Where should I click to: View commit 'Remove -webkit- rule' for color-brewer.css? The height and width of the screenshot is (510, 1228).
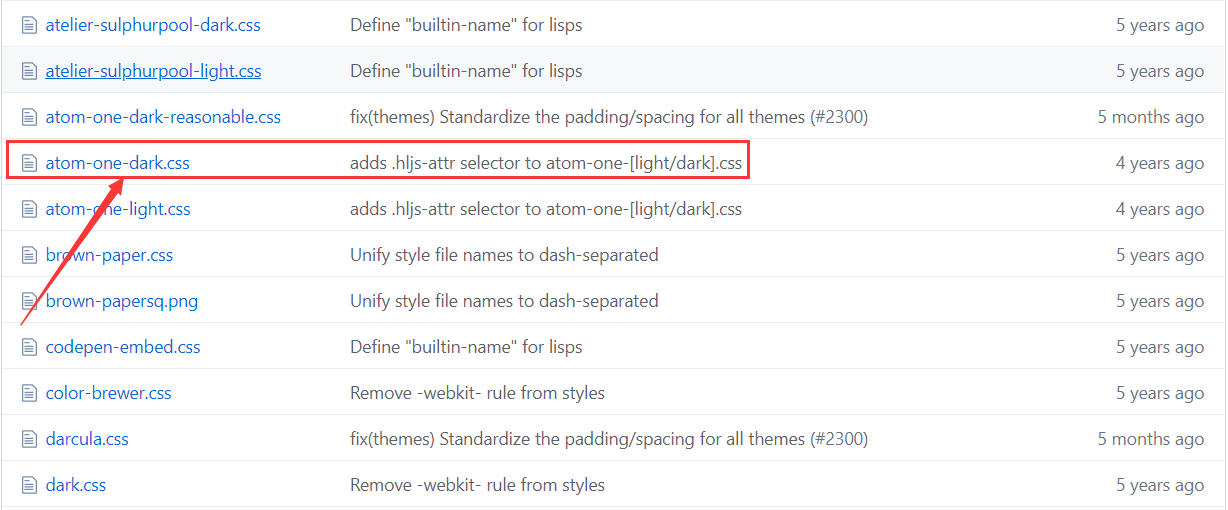coord(477,393)
